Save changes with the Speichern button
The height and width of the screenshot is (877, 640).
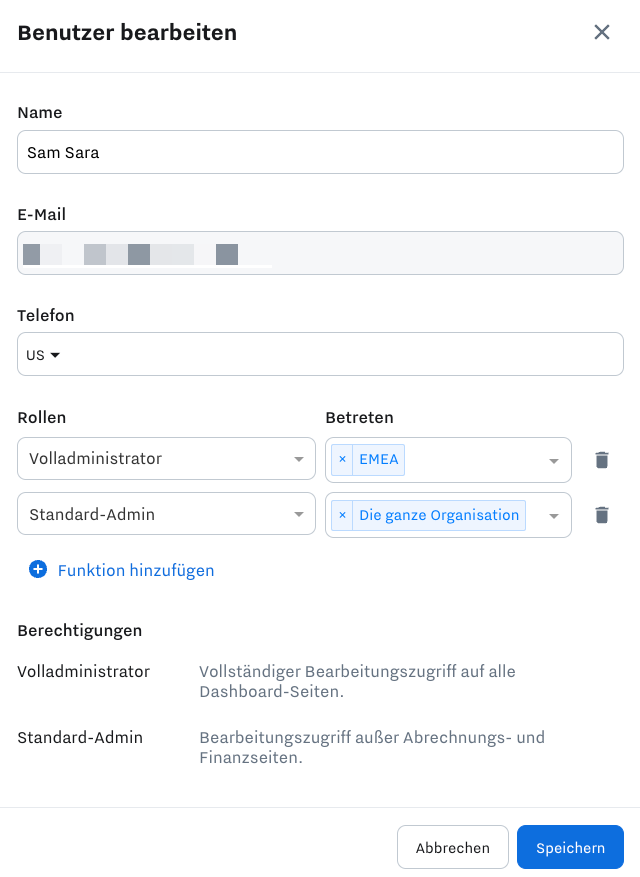[x=570, y=847]
